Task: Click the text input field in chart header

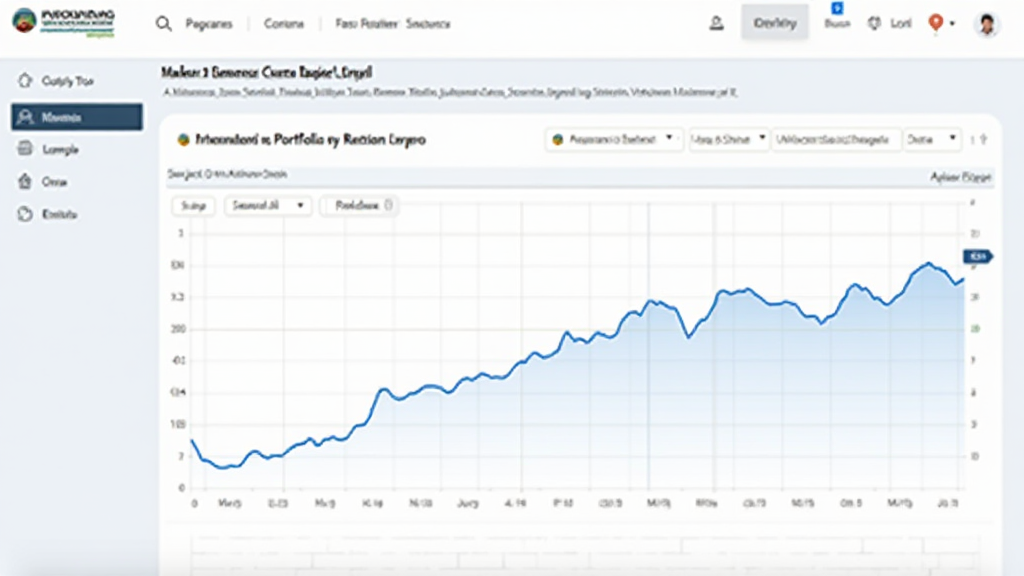Action: click(836, 140)
